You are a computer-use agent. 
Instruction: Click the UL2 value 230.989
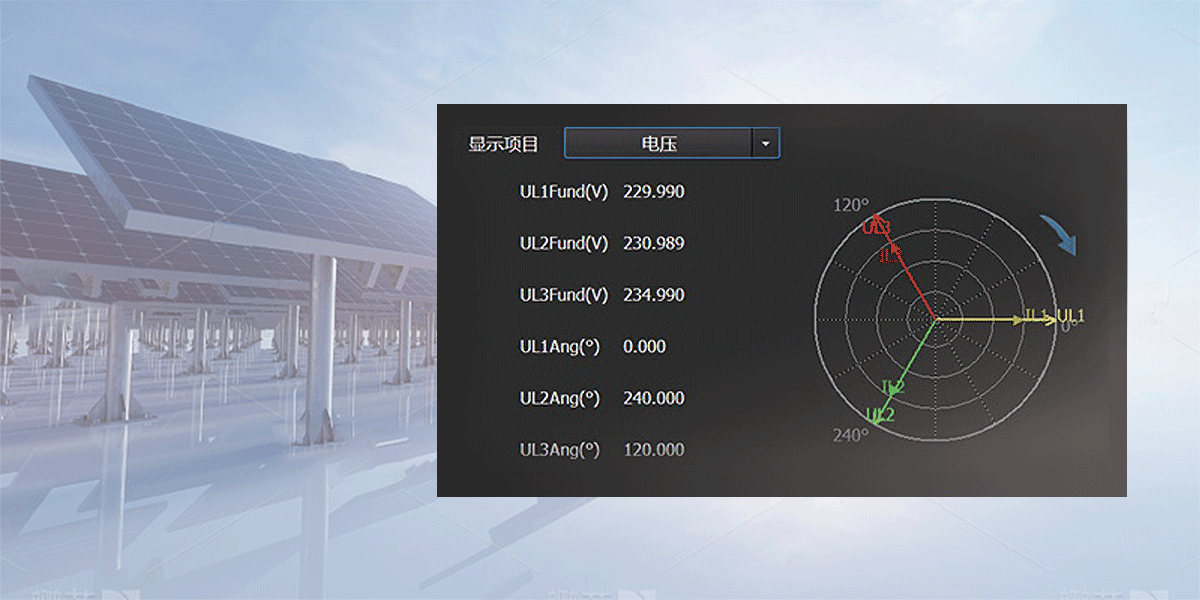coord(653,243)
